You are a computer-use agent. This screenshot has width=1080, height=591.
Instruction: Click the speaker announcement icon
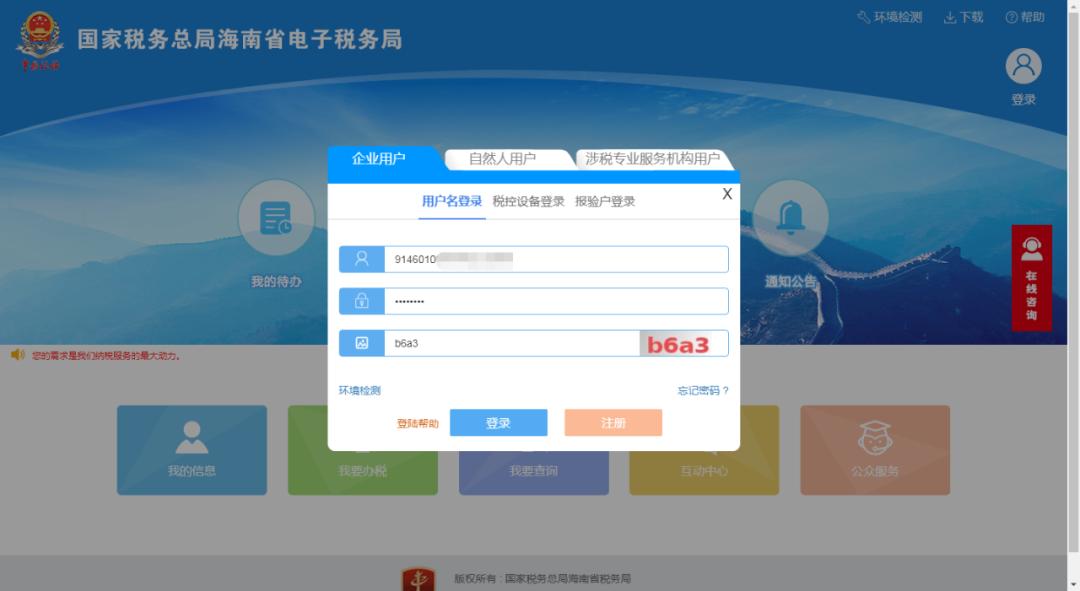tap(17, 355)
